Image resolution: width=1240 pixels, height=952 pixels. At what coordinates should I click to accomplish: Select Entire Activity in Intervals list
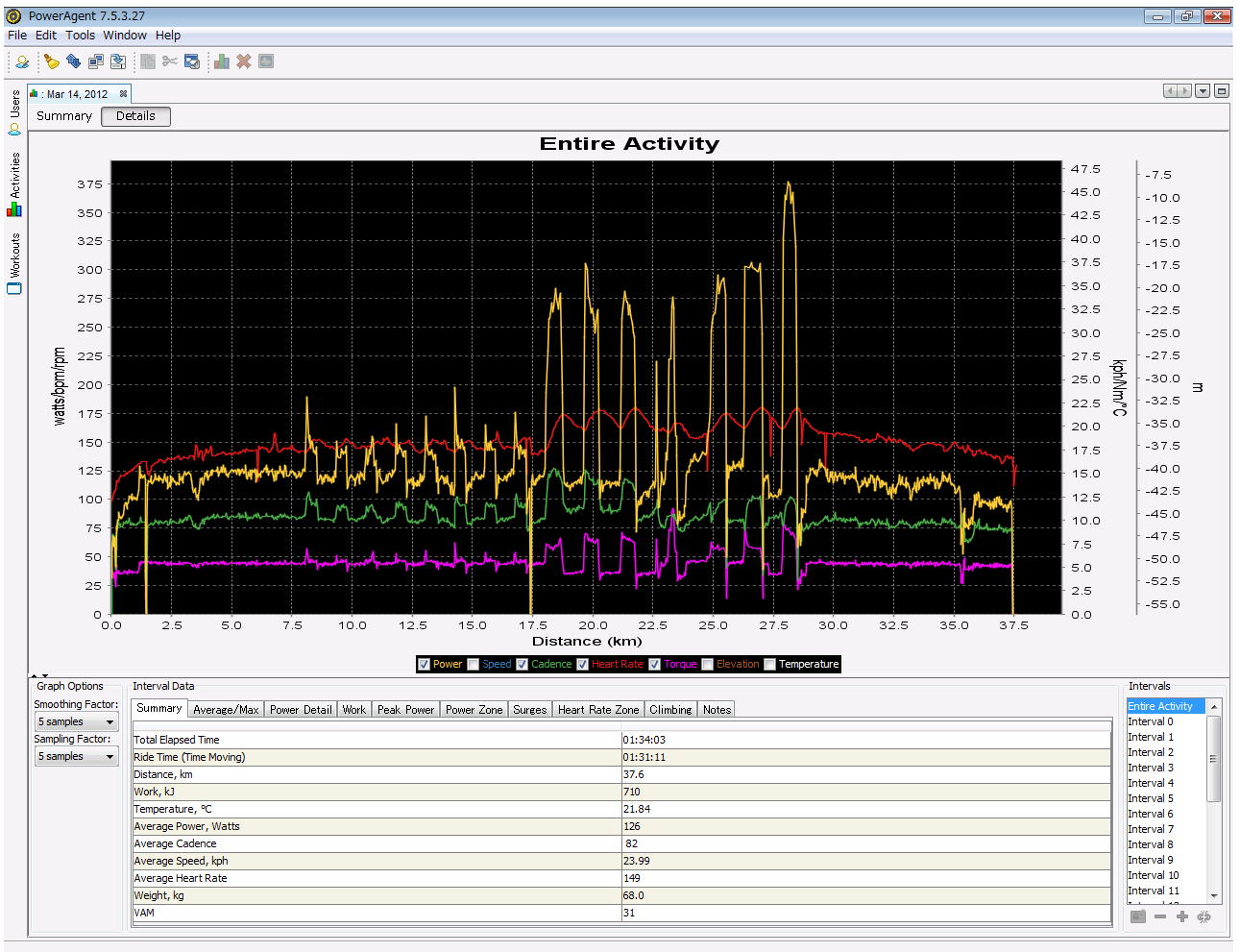pyautogui.click(x=1165, y=706)
